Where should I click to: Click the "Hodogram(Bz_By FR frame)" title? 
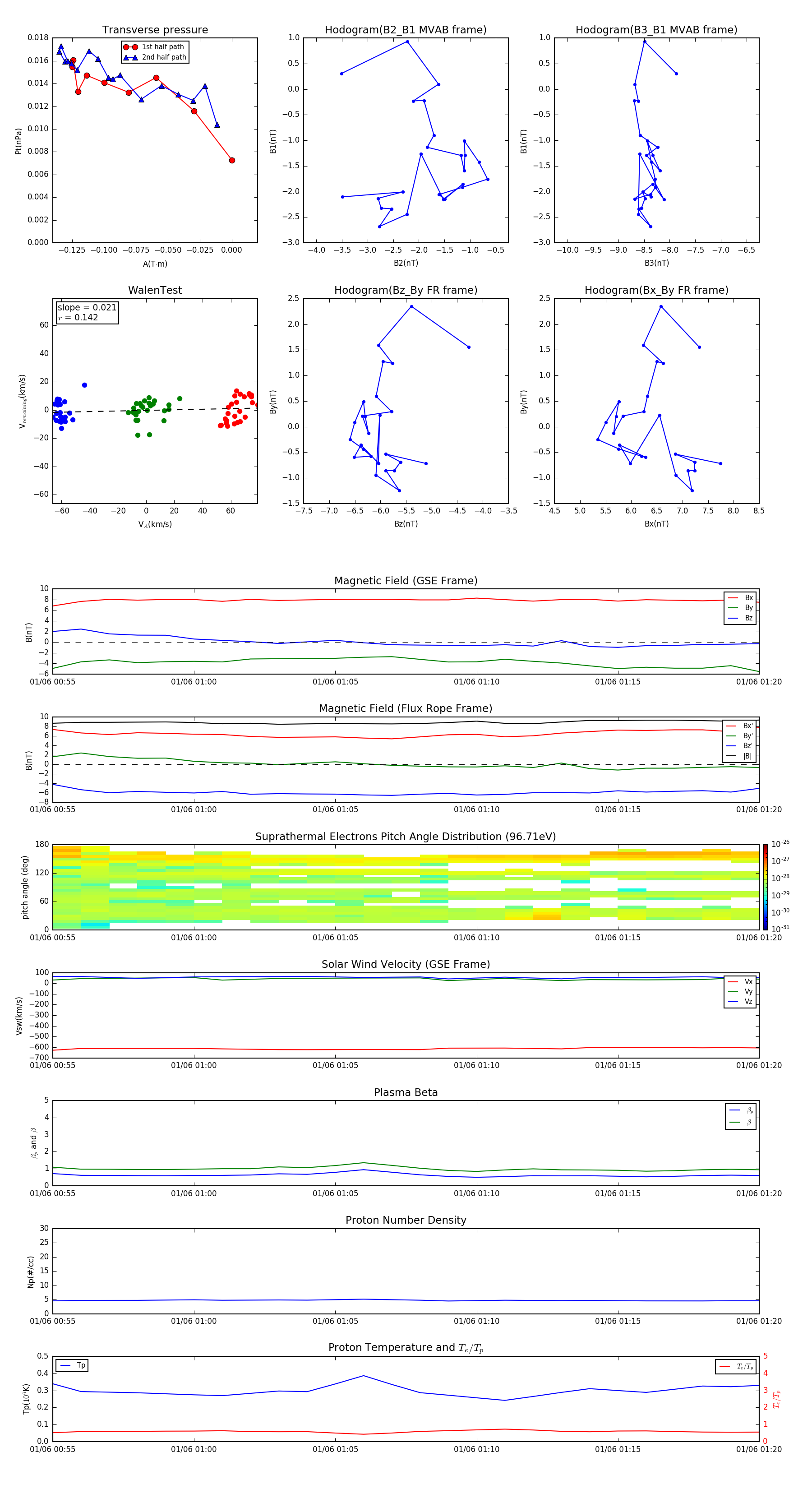[x=406, y=290]
